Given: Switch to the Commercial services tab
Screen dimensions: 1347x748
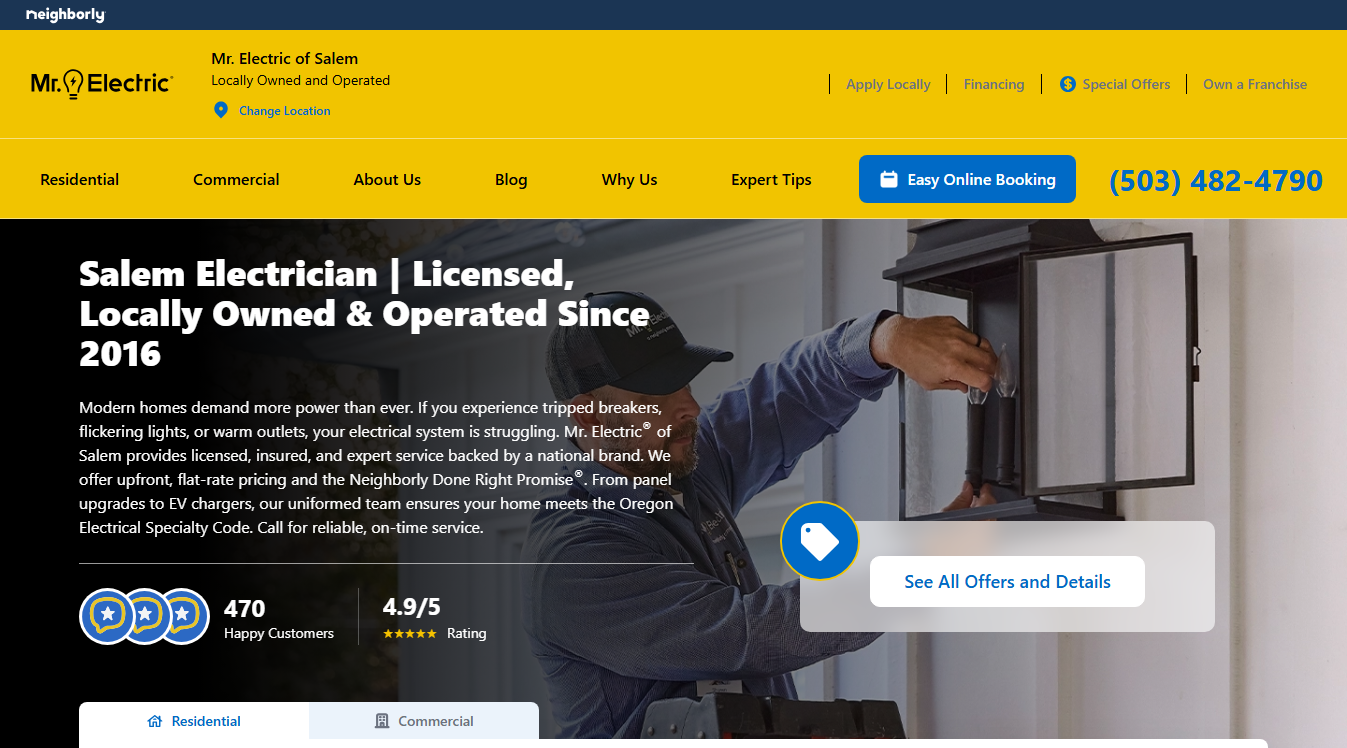Looking at the screenshot, I should (424, 721).
